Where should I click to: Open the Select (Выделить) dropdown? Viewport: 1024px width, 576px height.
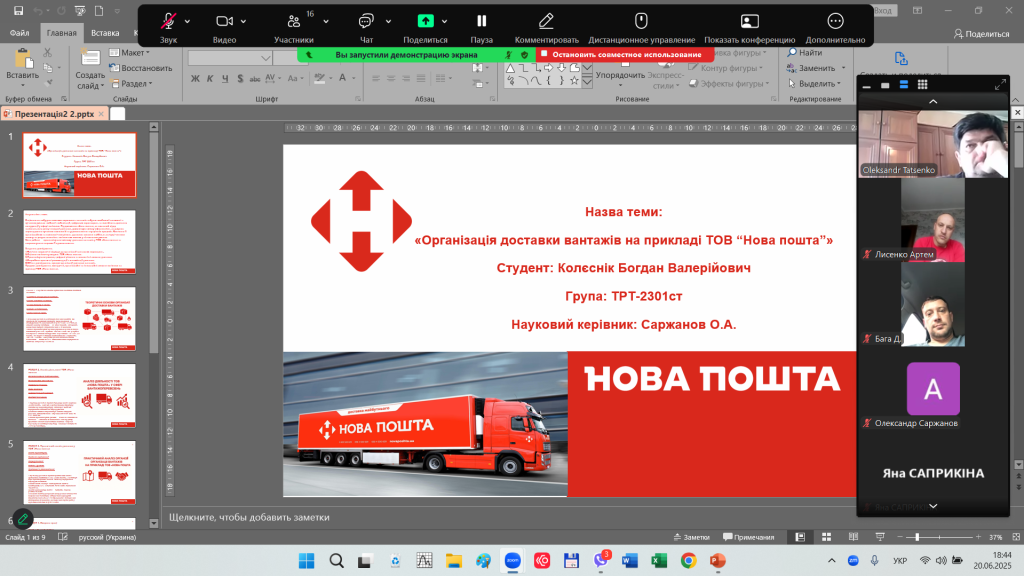pos(814,84)
